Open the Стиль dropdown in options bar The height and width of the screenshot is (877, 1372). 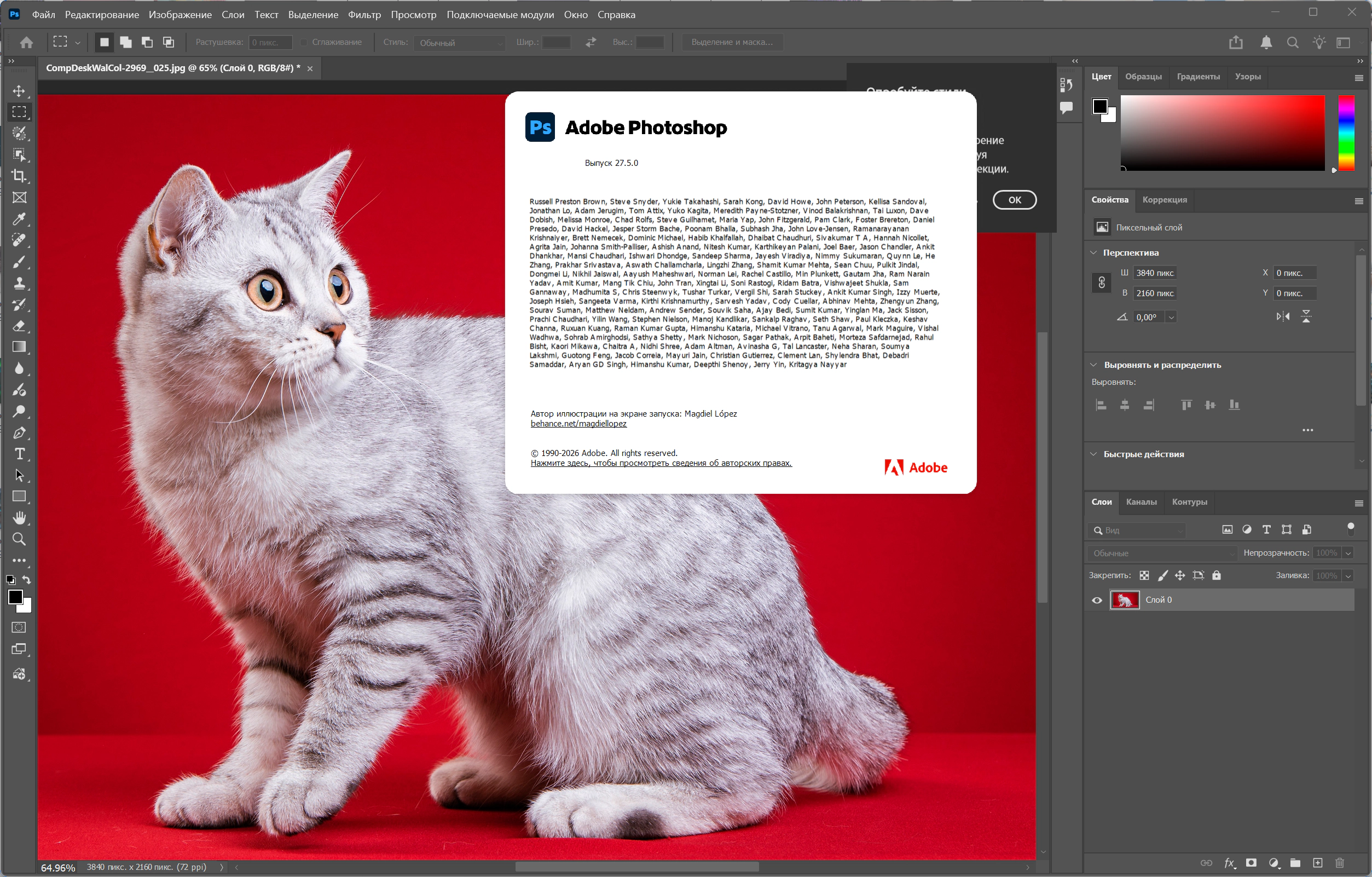[459, 43]
